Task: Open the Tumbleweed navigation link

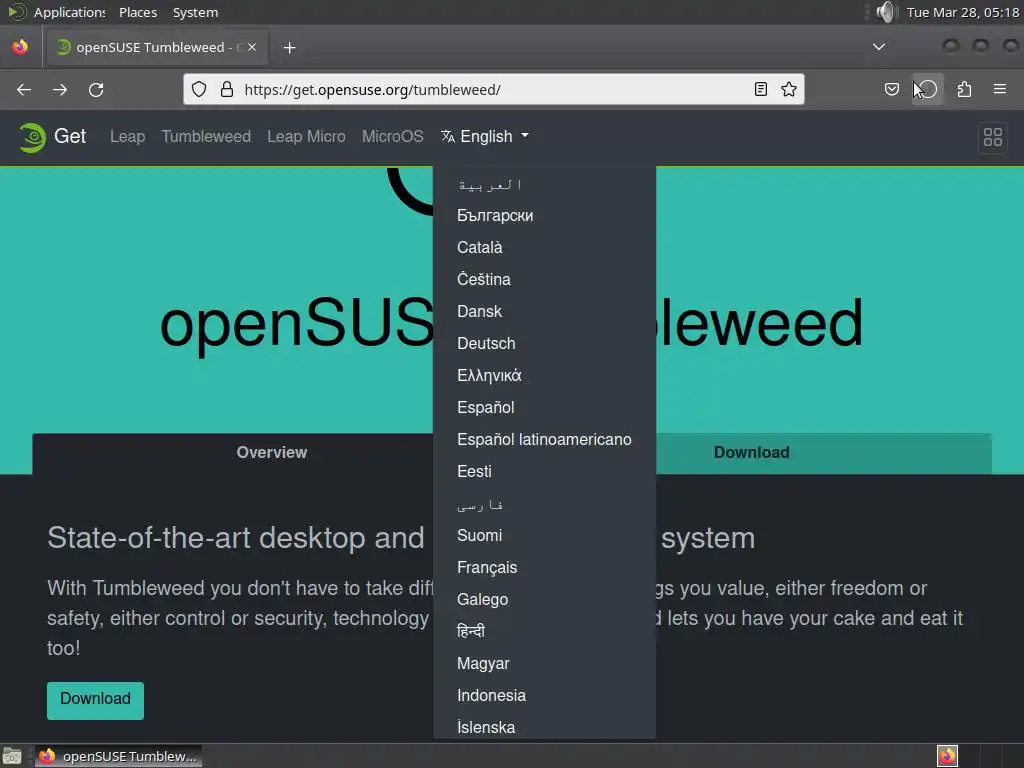Action: pyautogui.click(x=206, y=136)
